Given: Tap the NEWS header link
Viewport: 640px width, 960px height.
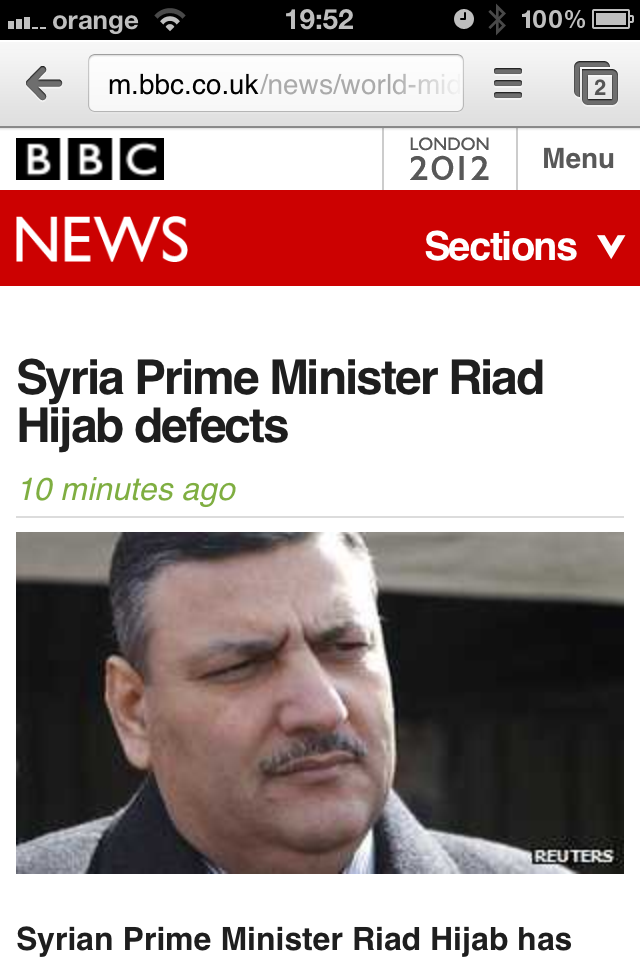Looking at the screenshot, I should pos(102,239).
